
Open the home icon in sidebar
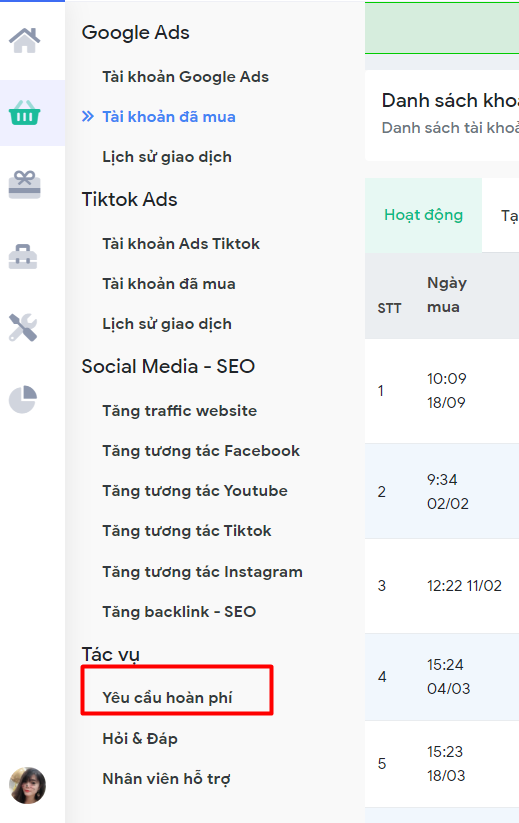point(24,40)
